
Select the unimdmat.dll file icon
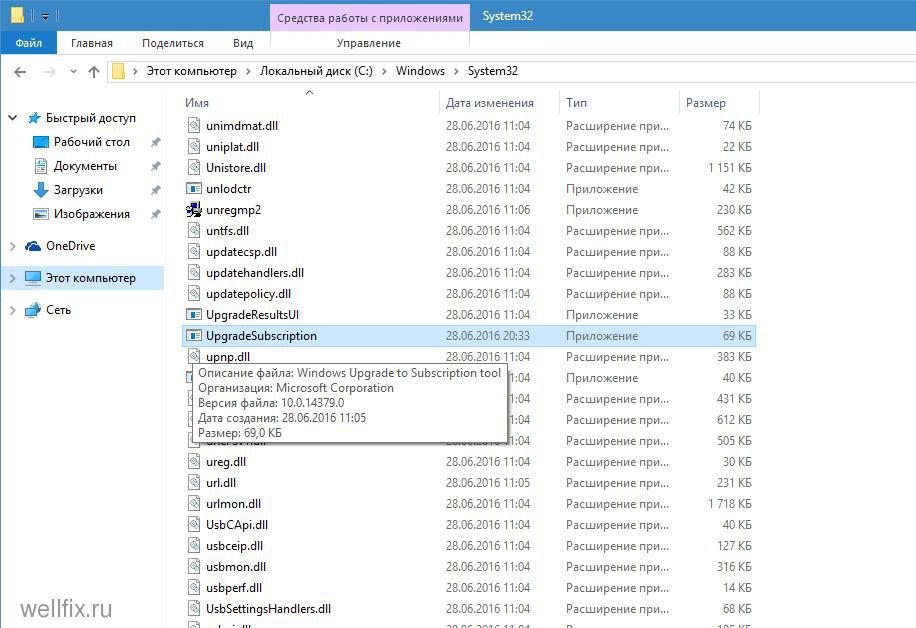pos(194,126)
